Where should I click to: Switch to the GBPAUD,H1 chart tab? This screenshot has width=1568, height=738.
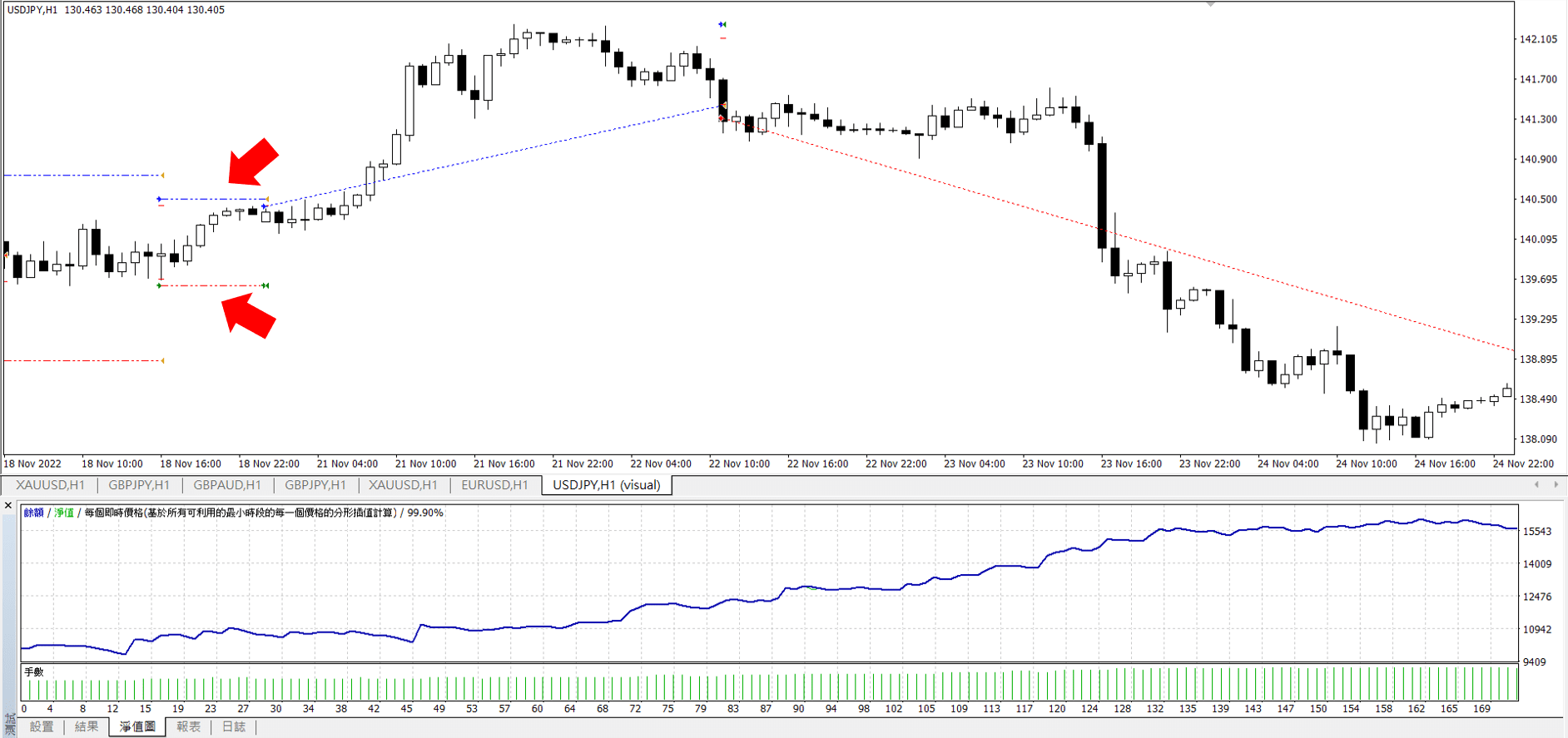tap(227, 485)
